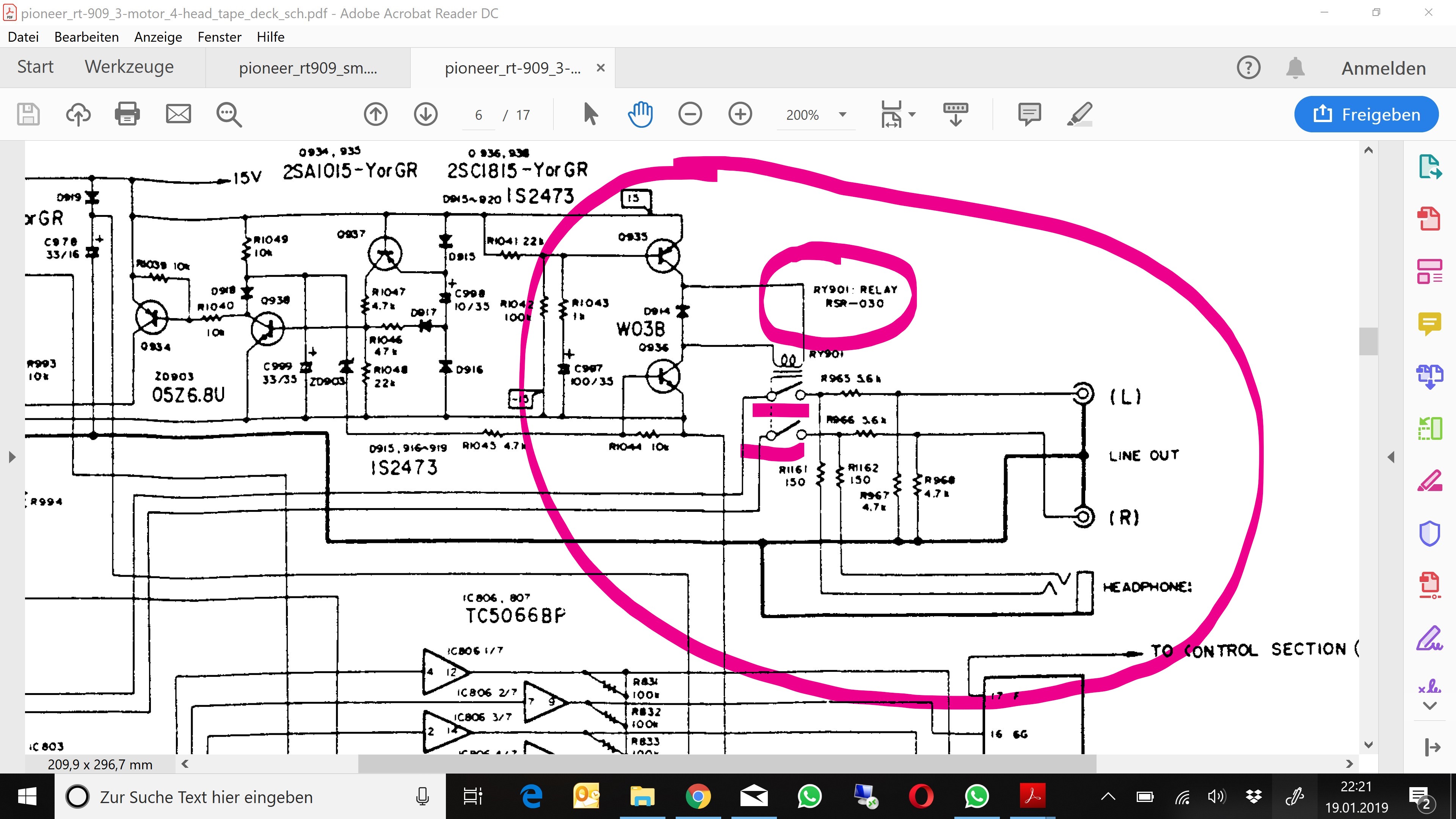Open the Fenster menu
The height and width of the screenshot is (819, 1456).
point(219,37)
